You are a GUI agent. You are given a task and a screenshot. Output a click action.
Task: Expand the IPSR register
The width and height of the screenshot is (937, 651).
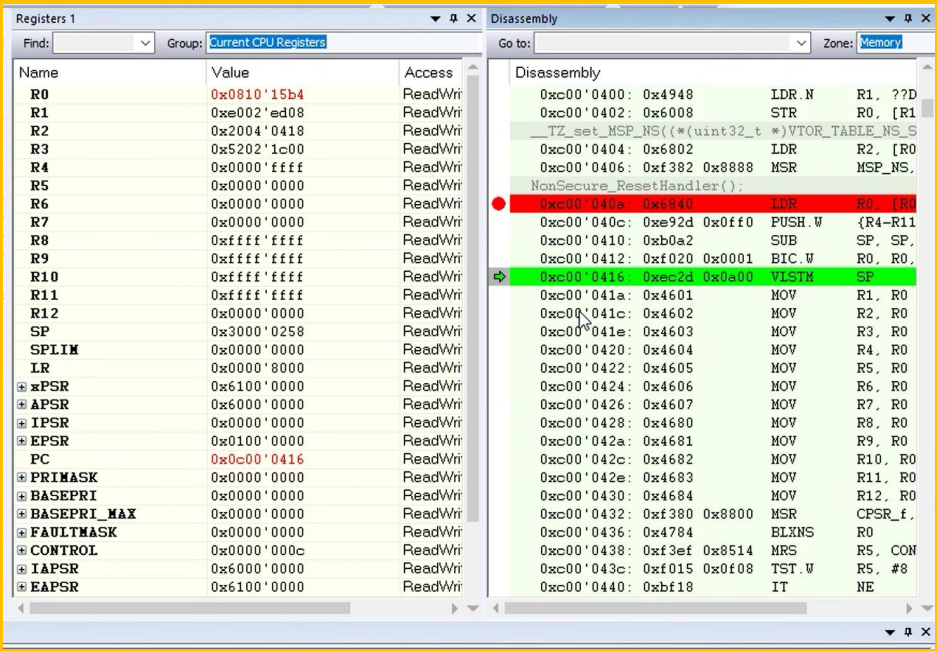pyautogui.click(x=22, y=423)
